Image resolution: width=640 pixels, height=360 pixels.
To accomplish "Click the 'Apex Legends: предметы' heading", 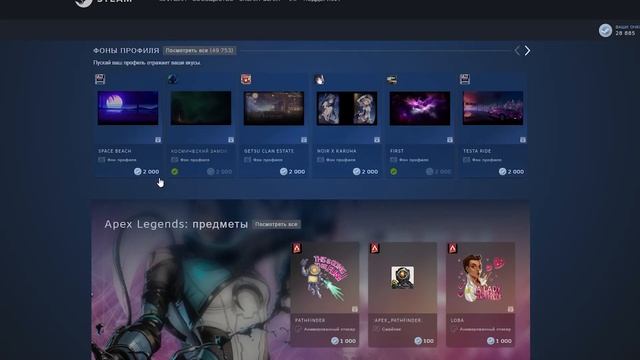I will pos(176,224).
